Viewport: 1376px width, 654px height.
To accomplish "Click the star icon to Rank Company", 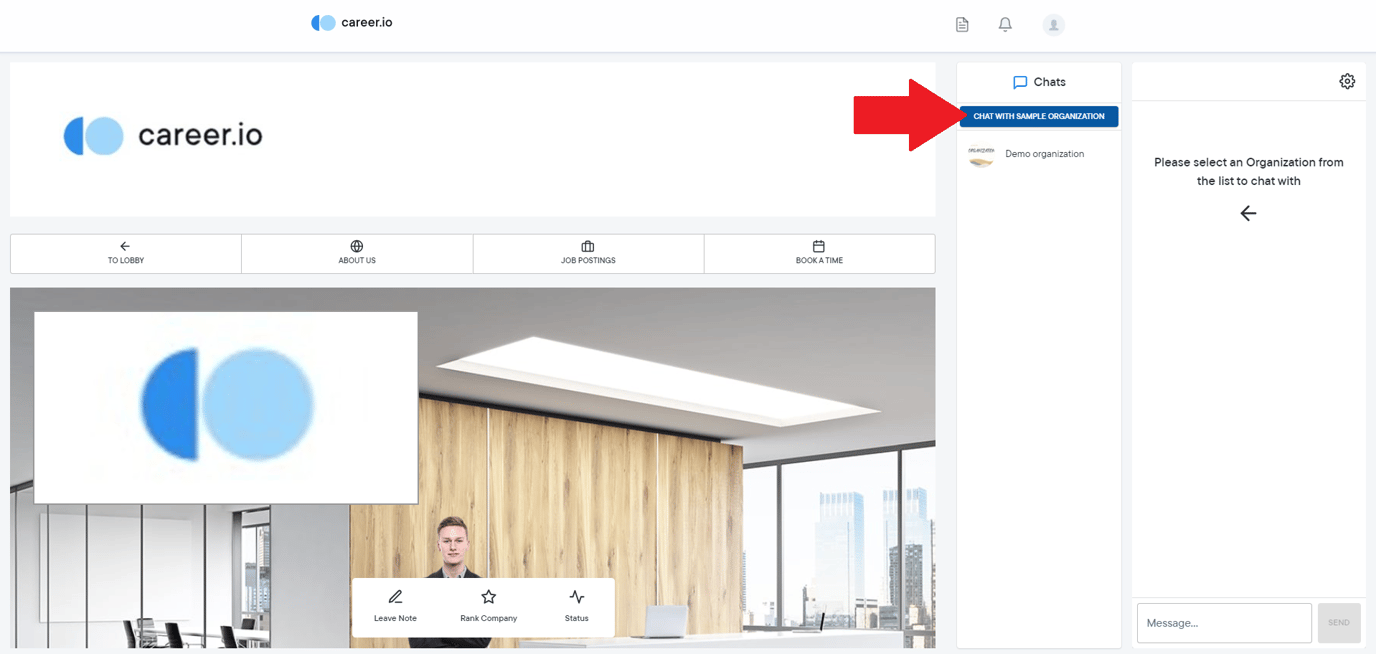I will (488, 597).
